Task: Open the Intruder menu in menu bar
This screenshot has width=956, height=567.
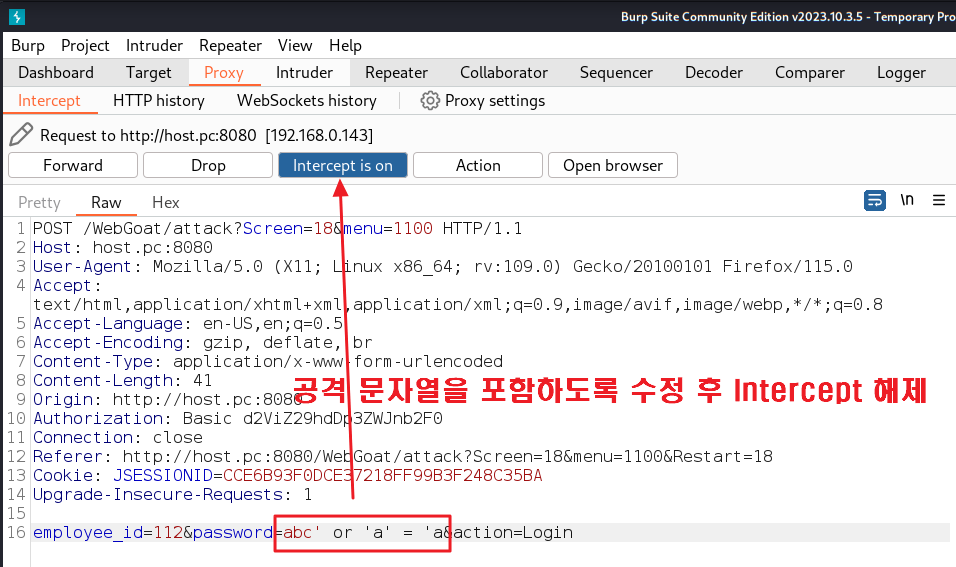Action: pos(154,46)
